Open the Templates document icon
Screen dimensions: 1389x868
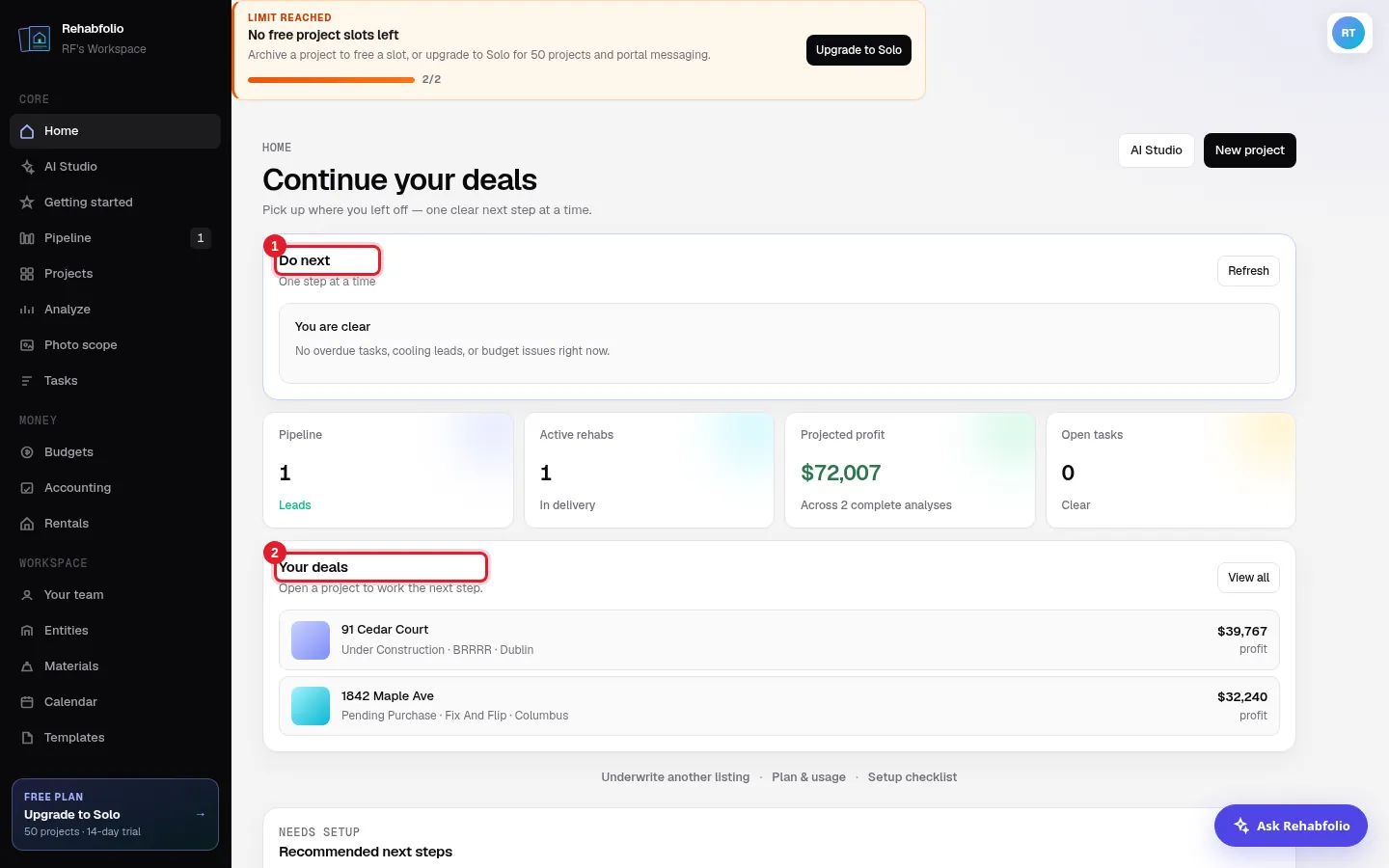pos(27,738)
